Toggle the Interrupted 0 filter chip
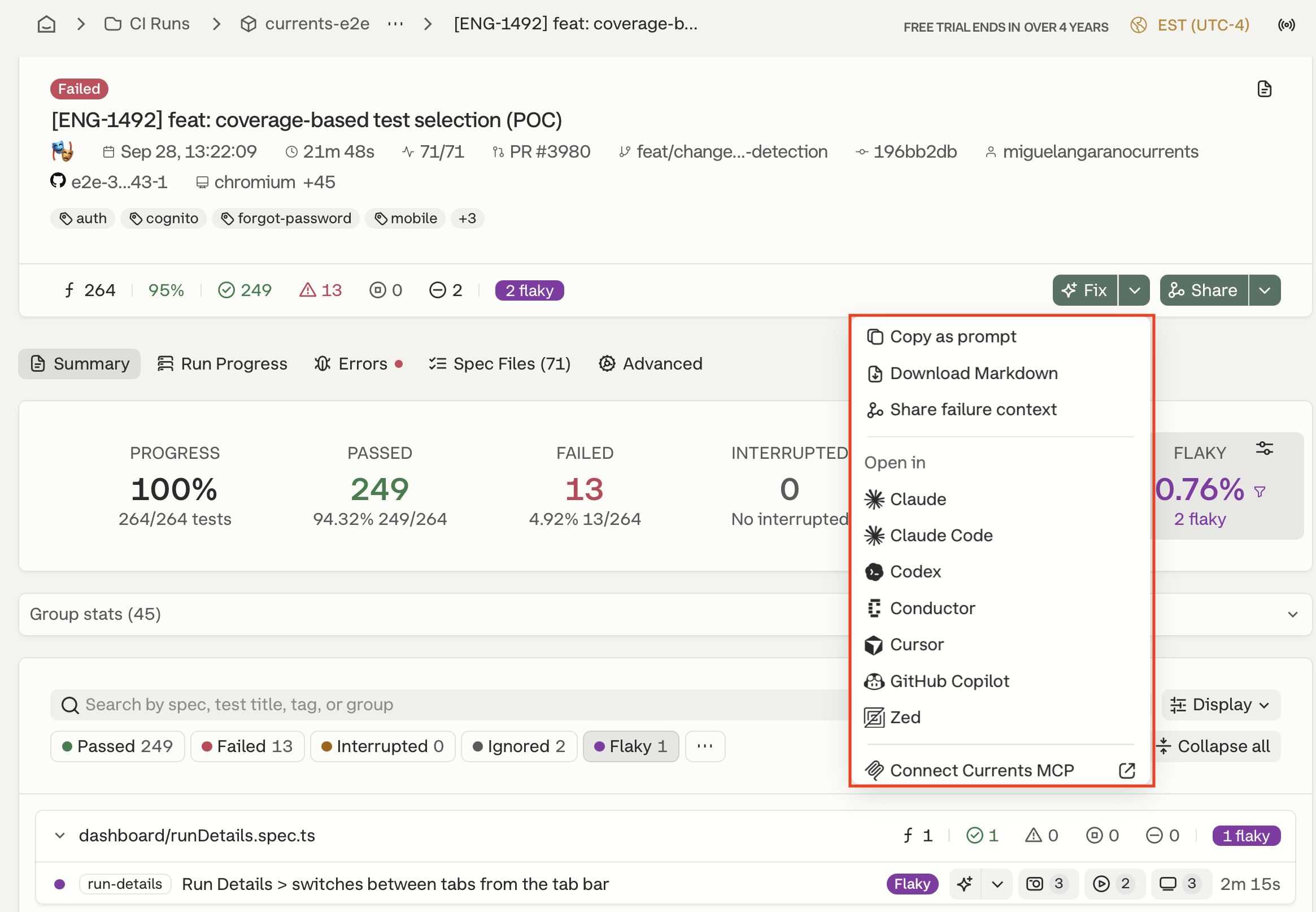The image size is (1316, 912). pyautogui.click(x=382, y=746)
